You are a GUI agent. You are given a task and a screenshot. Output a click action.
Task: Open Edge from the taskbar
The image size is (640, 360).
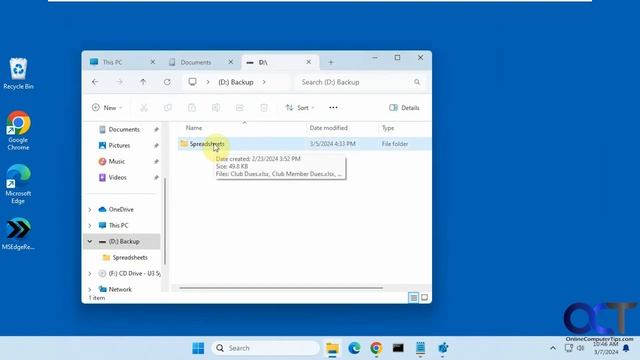[354, 348]
